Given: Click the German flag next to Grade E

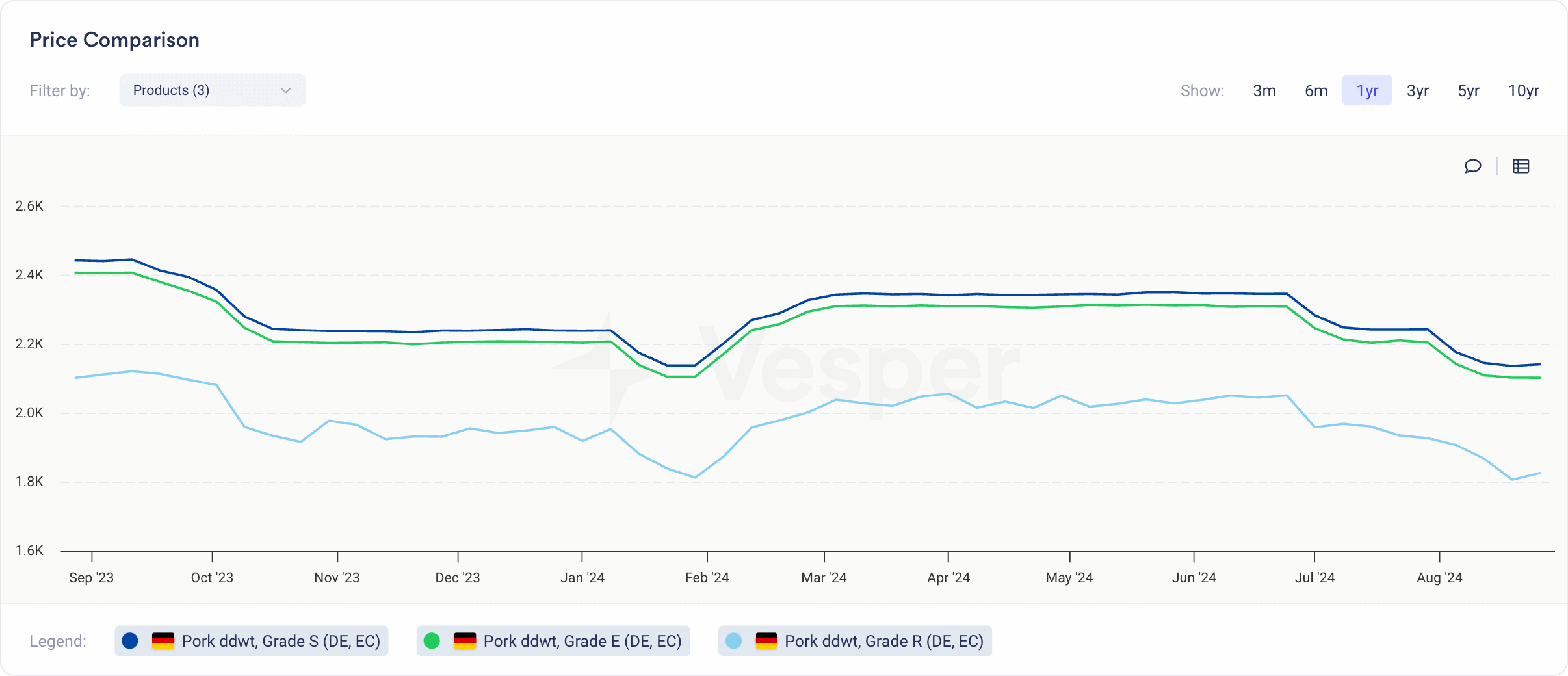Looking at the screenshot, I should [x=465, y=641].
